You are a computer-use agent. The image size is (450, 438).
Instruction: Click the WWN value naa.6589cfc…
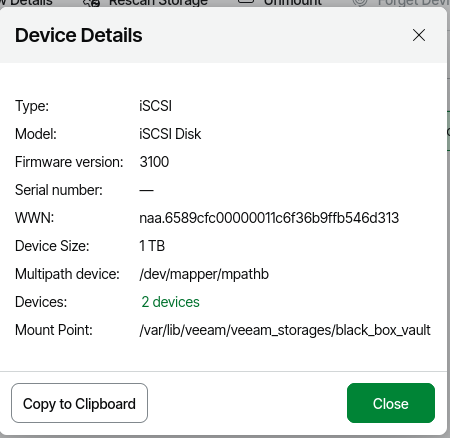click(269, 218)
